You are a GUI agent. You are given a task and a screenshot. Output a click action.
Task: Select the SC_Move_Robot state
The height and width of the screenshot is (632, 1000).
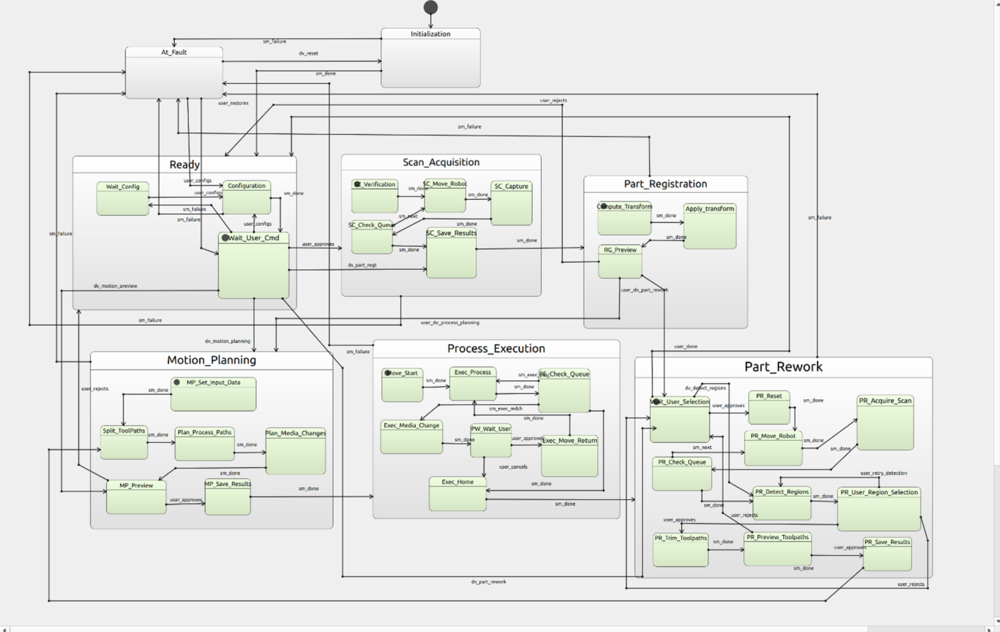(445, 195)
